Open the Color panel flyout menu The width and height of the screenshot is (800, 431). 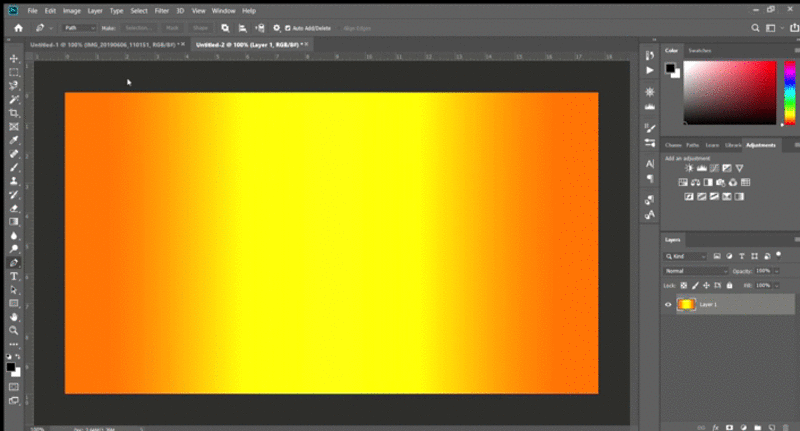[796, 50]
